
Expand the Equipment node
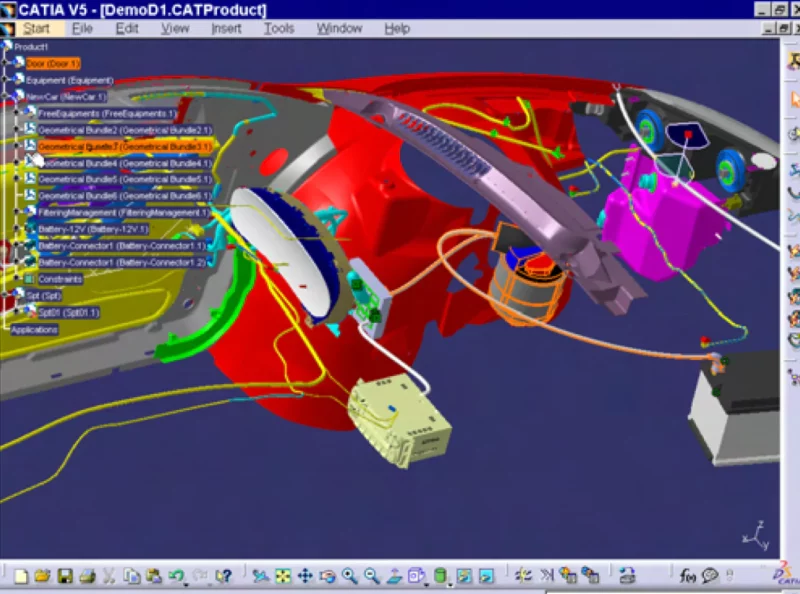pos(5,80)
